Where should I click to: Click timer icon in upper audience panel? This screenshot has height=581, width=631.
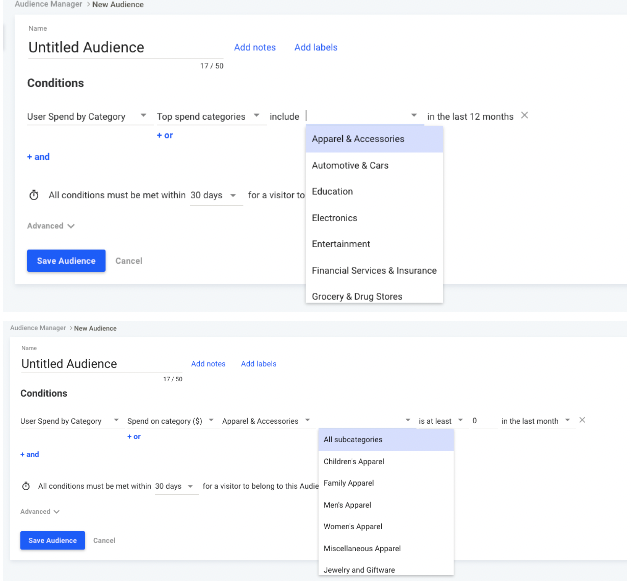pos(34,195)
